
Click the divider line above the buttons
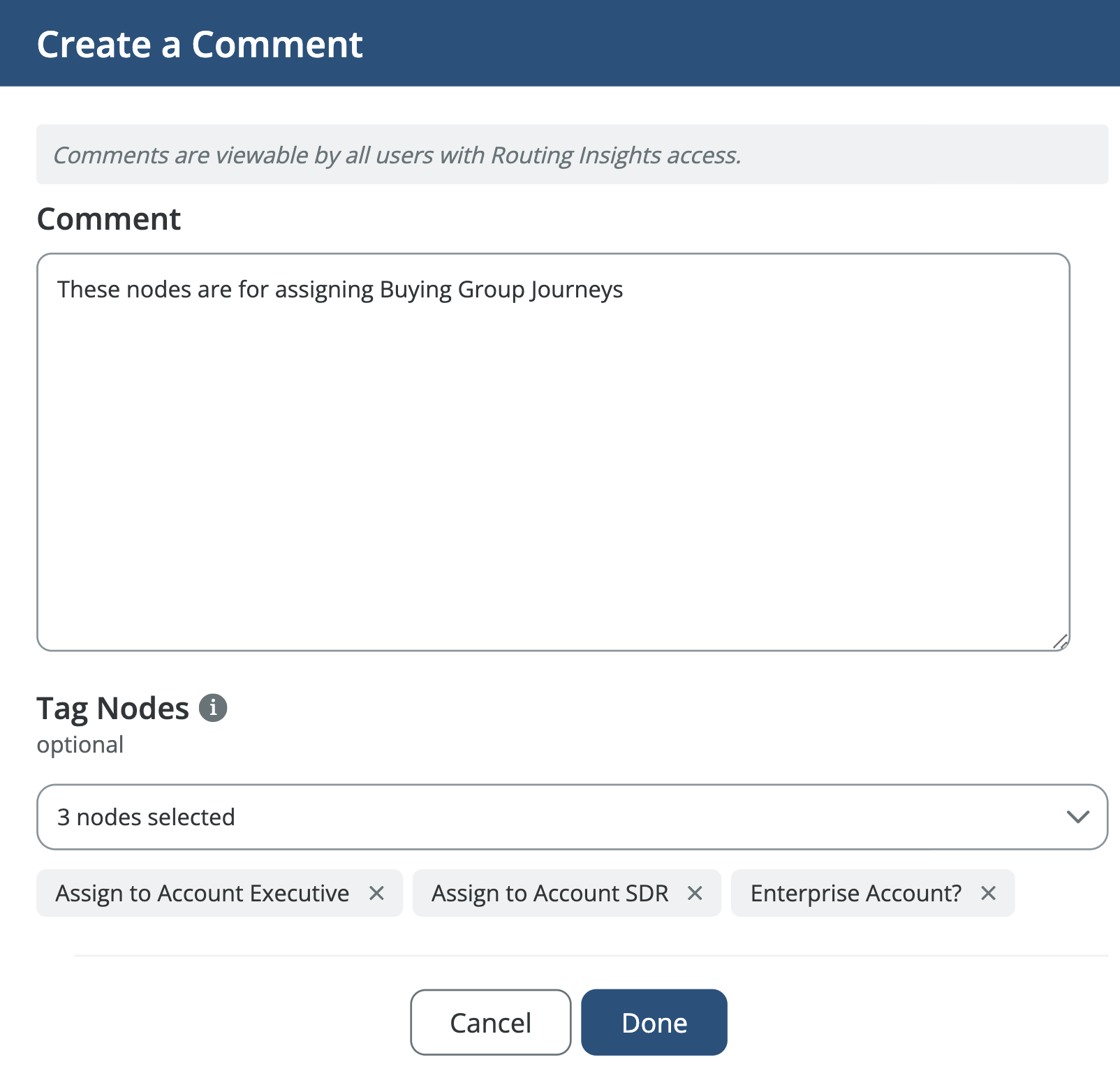(x=591, y=955)
